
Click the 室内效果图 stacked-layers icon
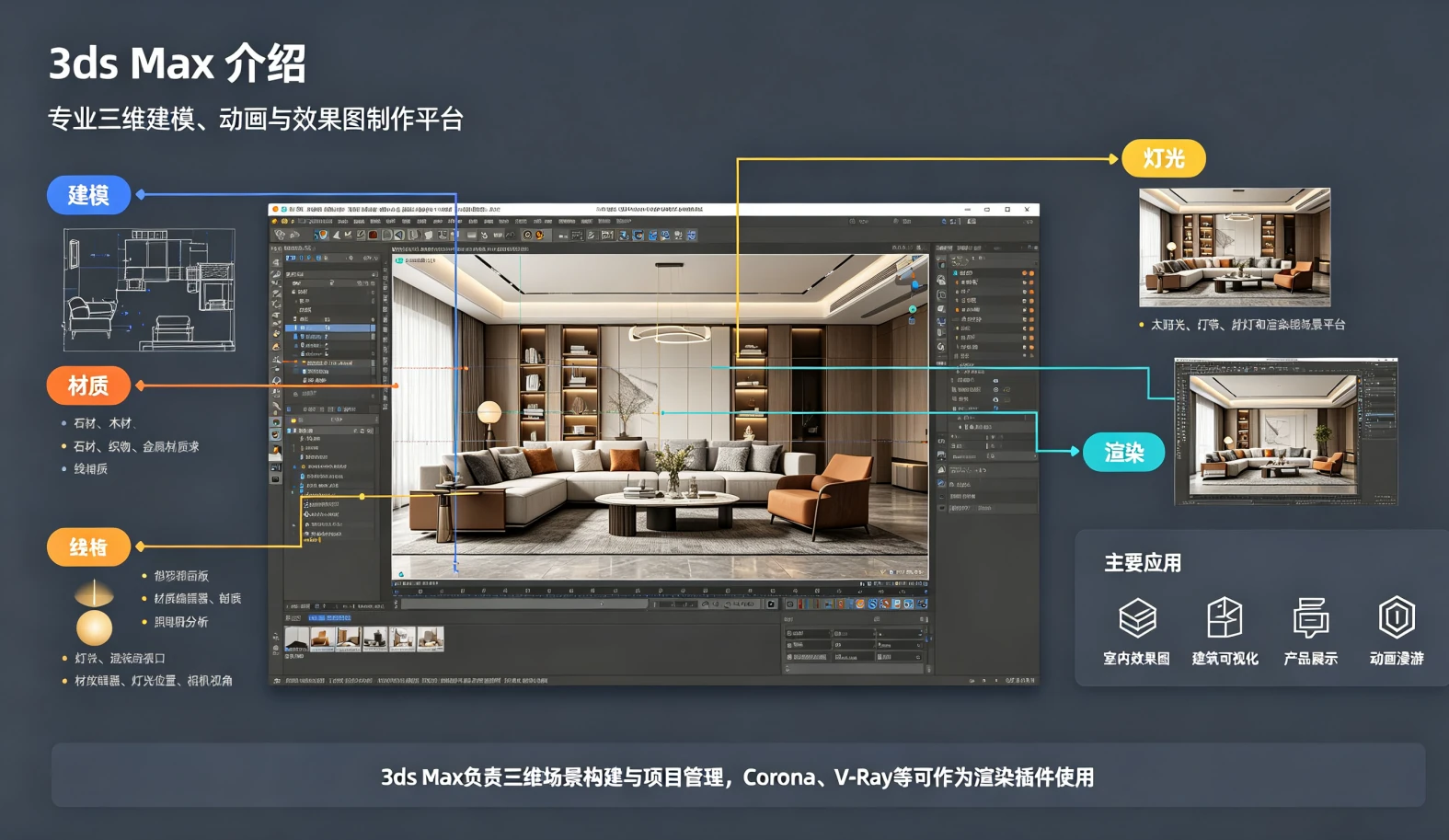pyautogui.click(x=1137, y=618)
